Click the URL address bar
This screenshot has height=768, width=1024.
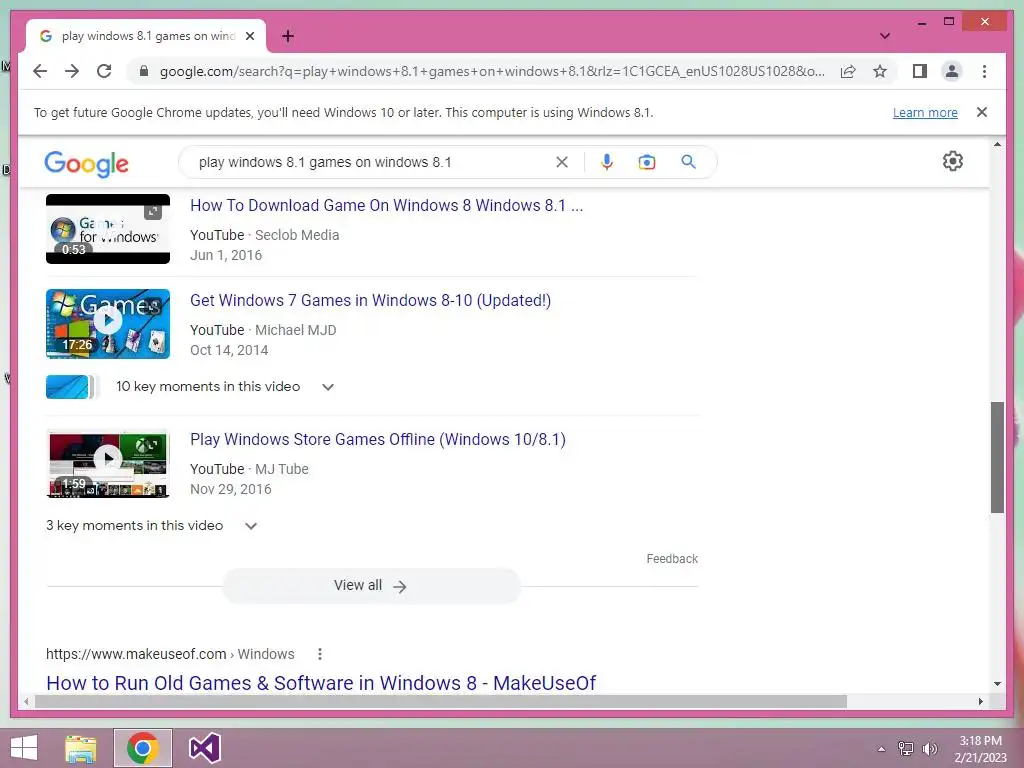tap(492, 71)
